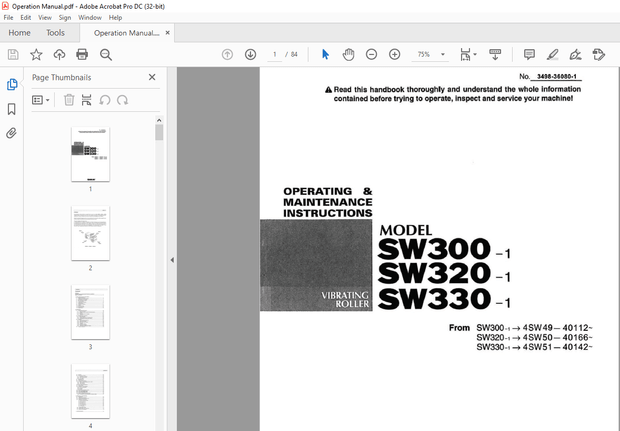Open the View menu
Image resolution: width=620 pixels, height=431 pixels.
click(x=45, y=17)
